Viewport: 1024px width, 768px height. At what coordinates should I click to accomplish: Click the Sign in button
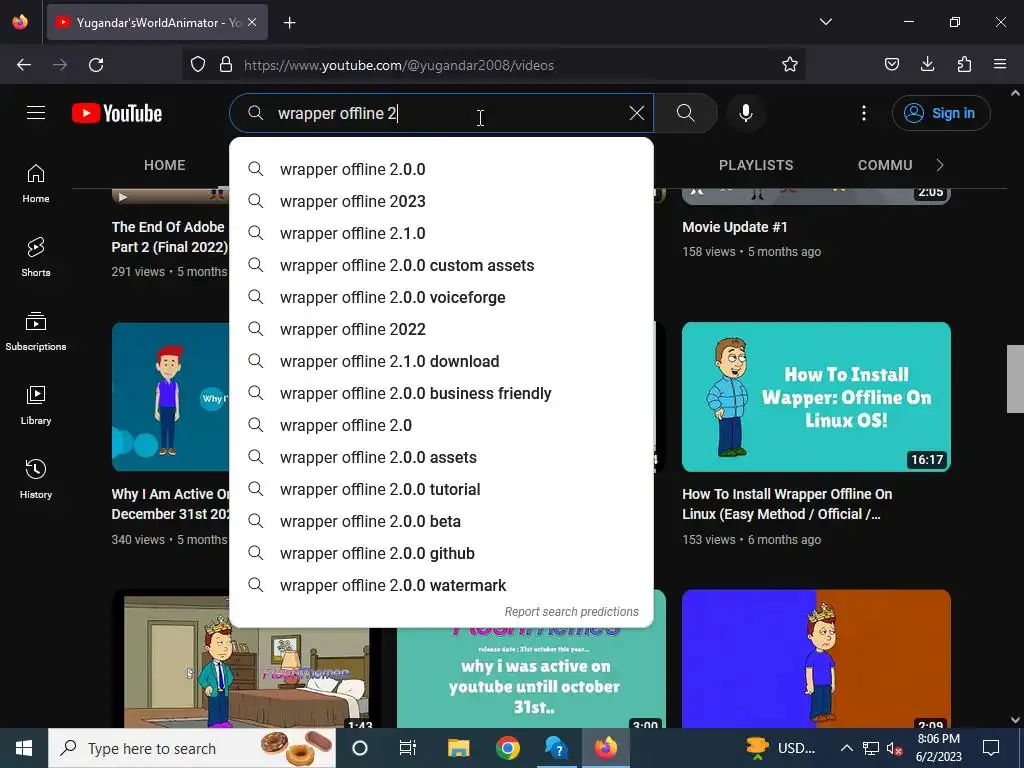(x=941, y=113)
